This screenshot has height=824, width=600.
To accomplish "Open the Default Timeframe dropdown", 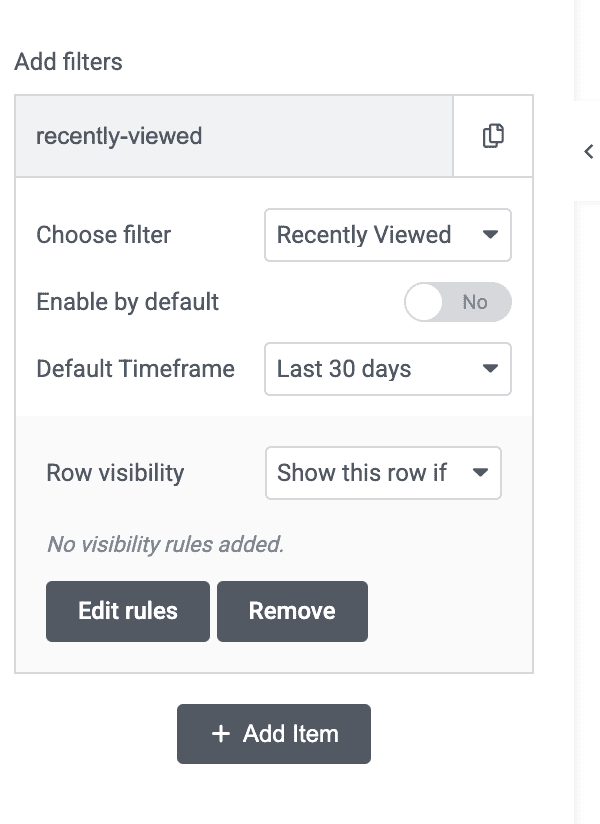I will tap(387, 369).
